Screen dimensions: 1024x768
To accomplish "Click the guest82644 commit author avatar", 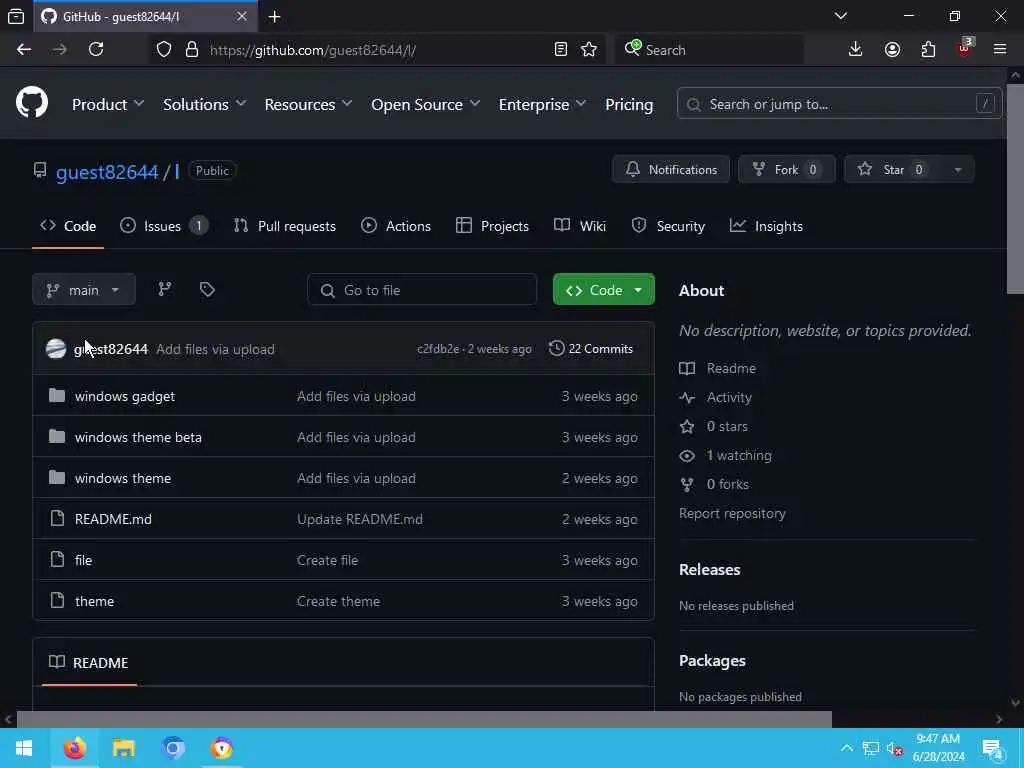I will click(56, 349).
